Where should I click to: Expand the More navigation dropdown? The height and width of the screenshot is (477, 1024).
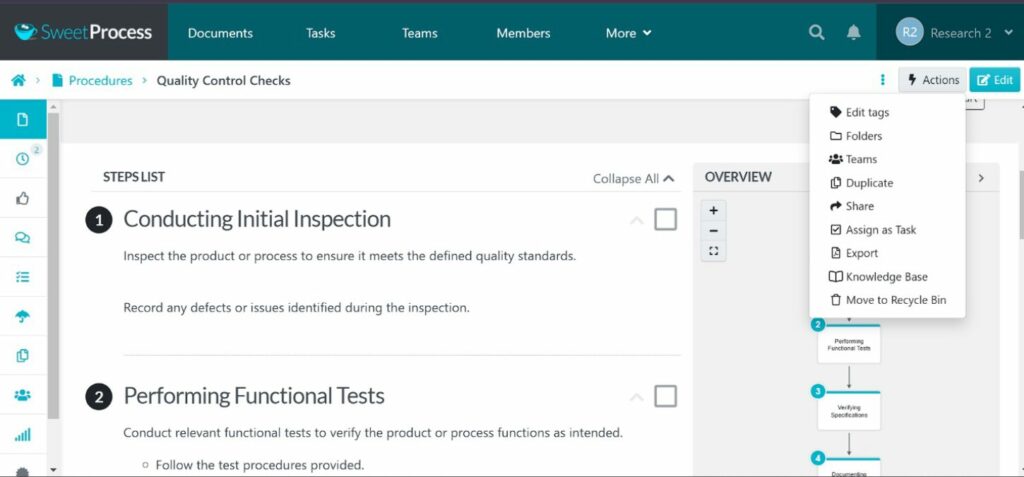click(x=628, y=33)
